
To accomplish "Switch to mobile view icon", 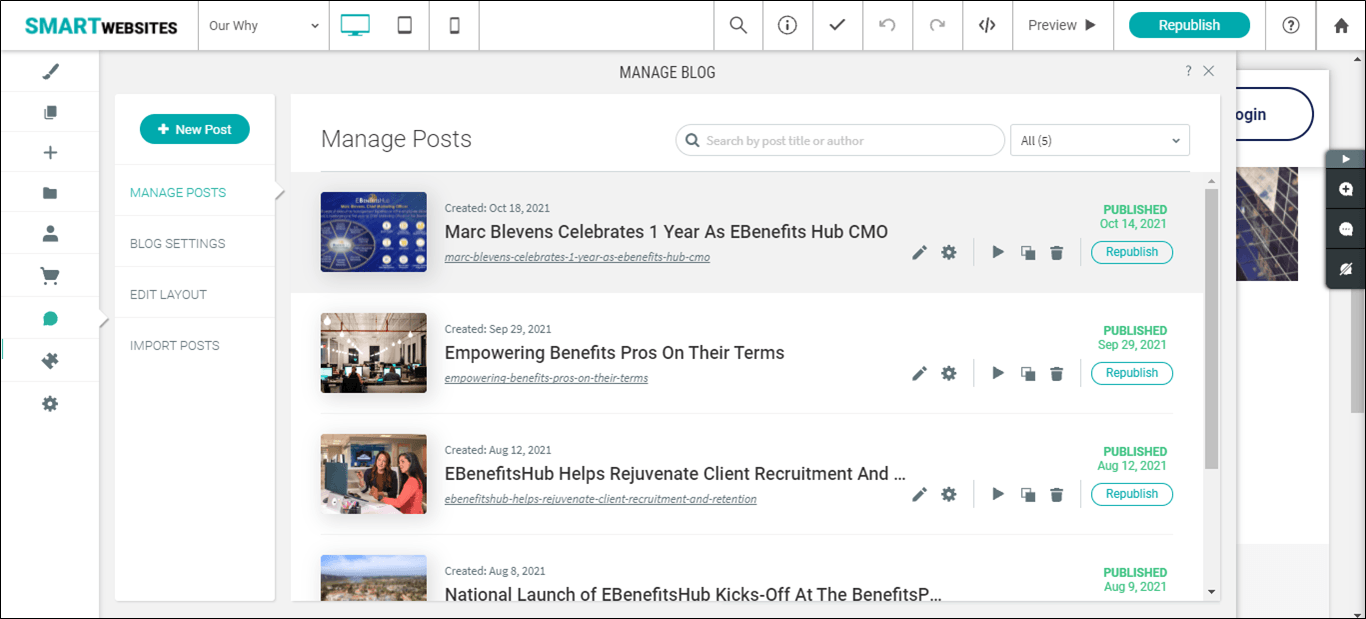I will (455, 25).
